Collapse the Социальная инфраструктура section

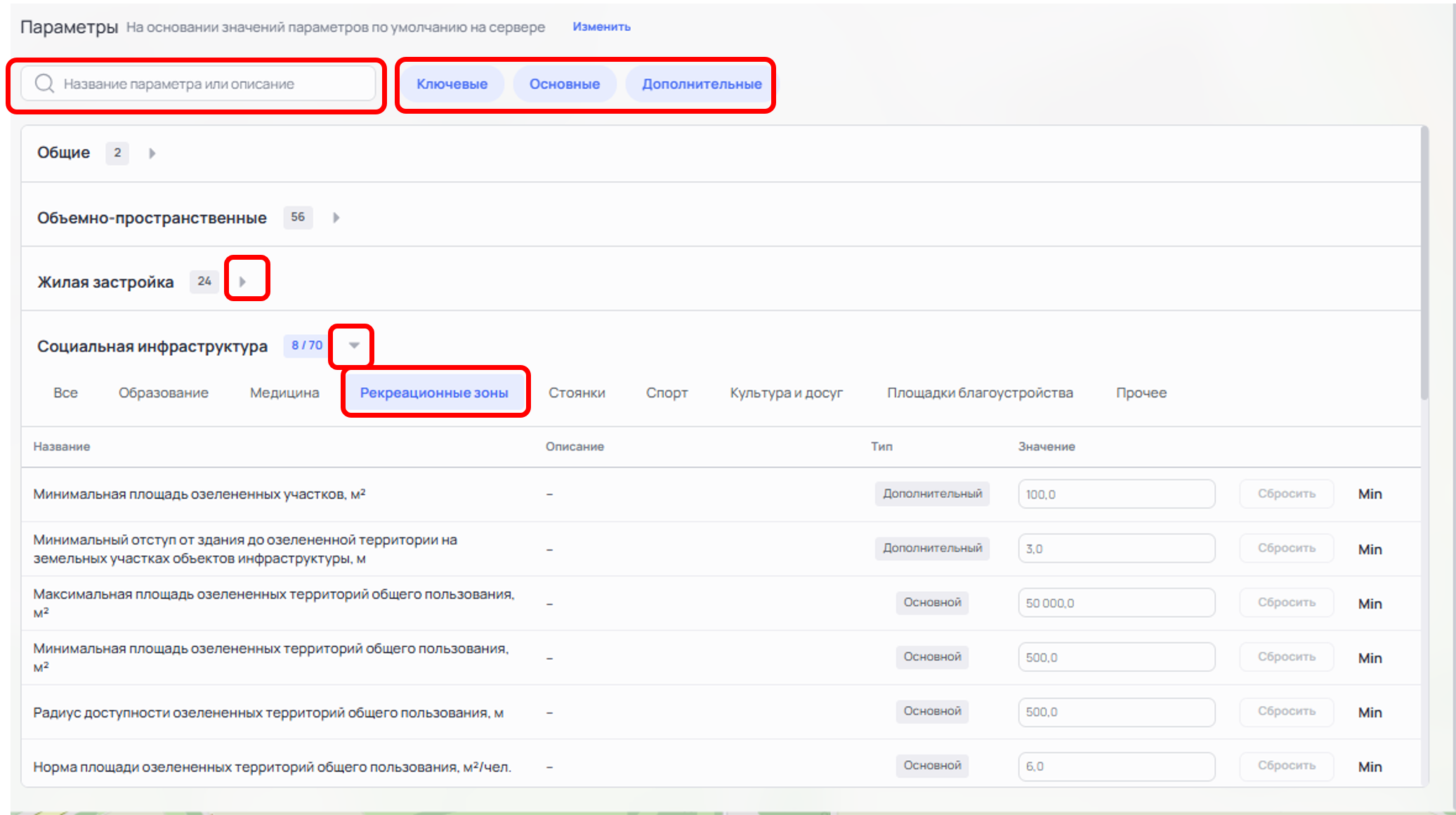pyautogui.click(x=354, y=345)
